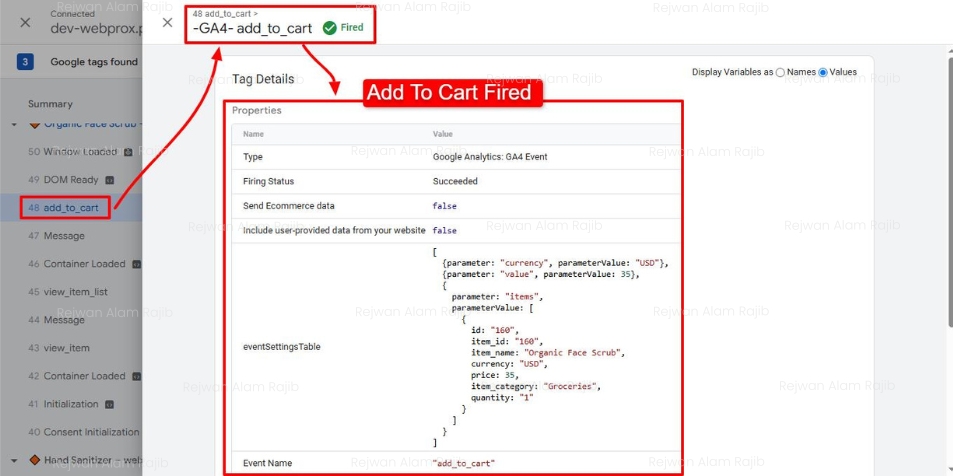The height and width of the screenshot is (476, 953).
Task: Click the Google tags found count badge
Action: point(25,62)
